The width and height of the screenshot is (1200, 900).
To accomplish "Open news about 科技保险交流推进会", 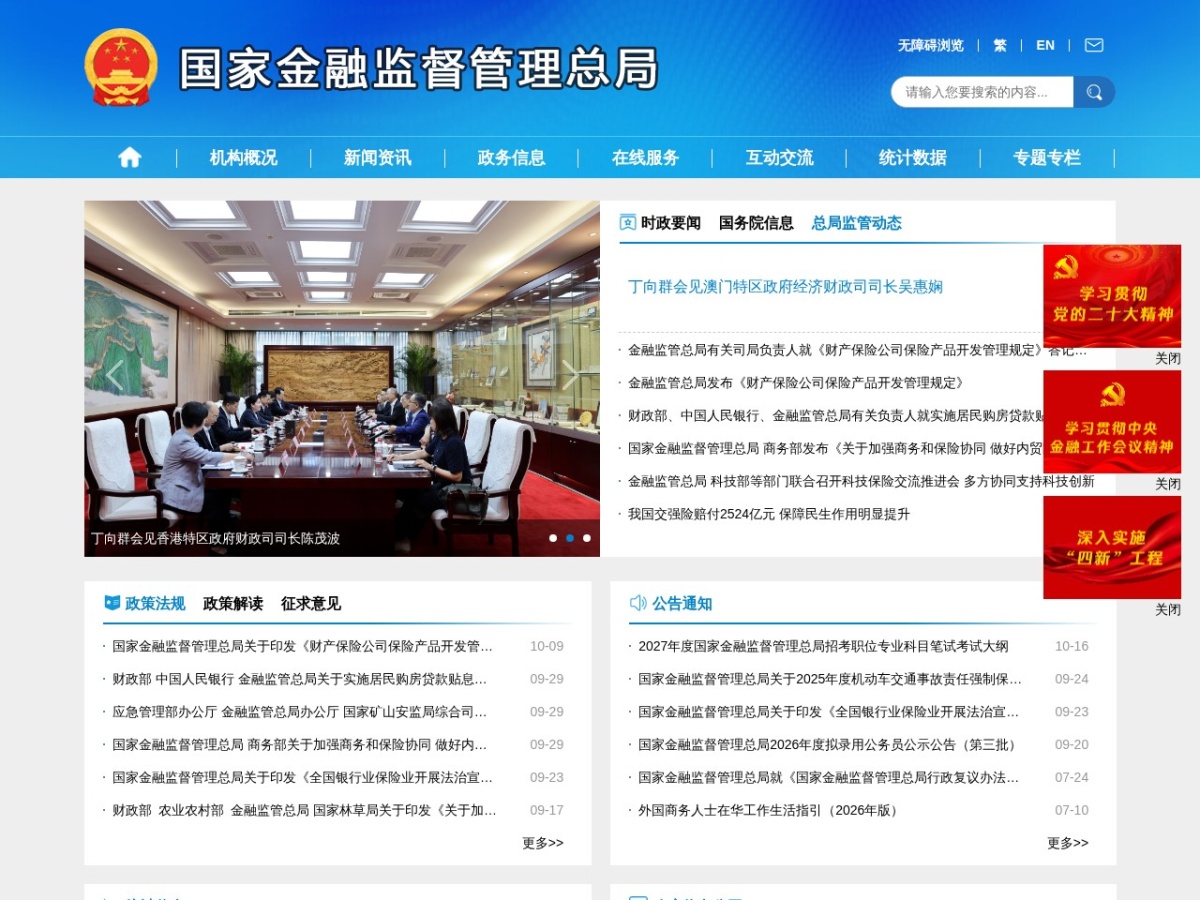I will [x=861, y=481].
